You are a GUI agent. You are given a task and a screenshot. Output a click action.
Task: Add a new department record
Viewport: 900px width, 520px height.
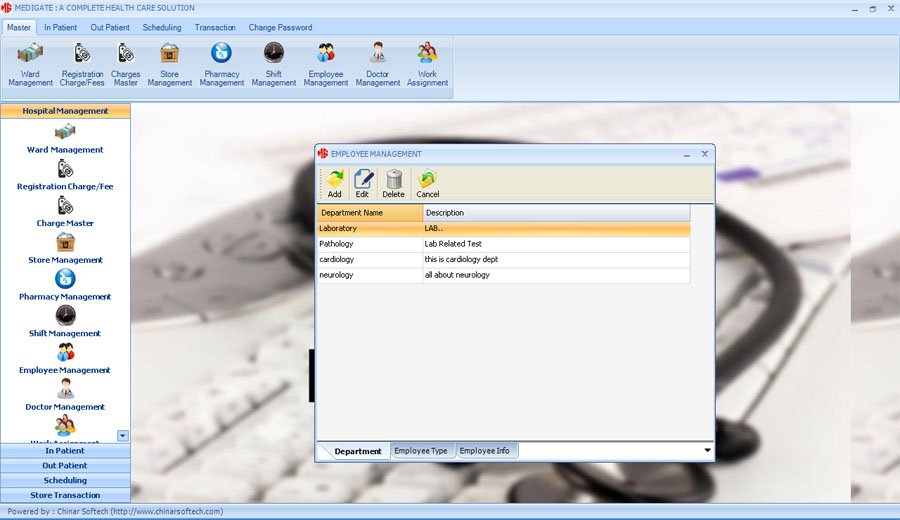tap(334, 184)
